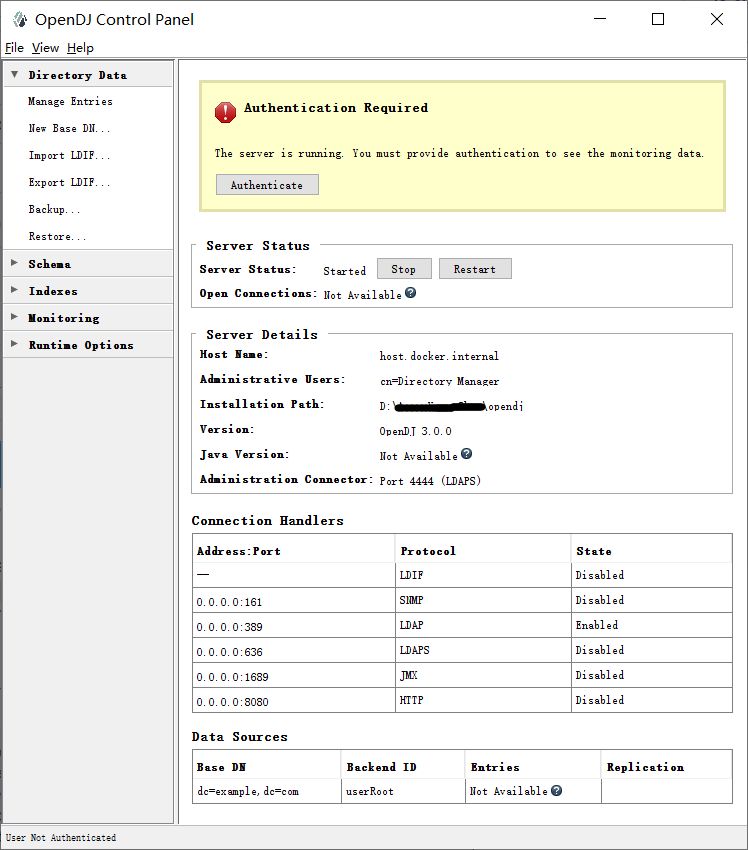The height and width of the screenshot is (850, 748).
Task: Click the Entries column header
Action: point(533,767)
